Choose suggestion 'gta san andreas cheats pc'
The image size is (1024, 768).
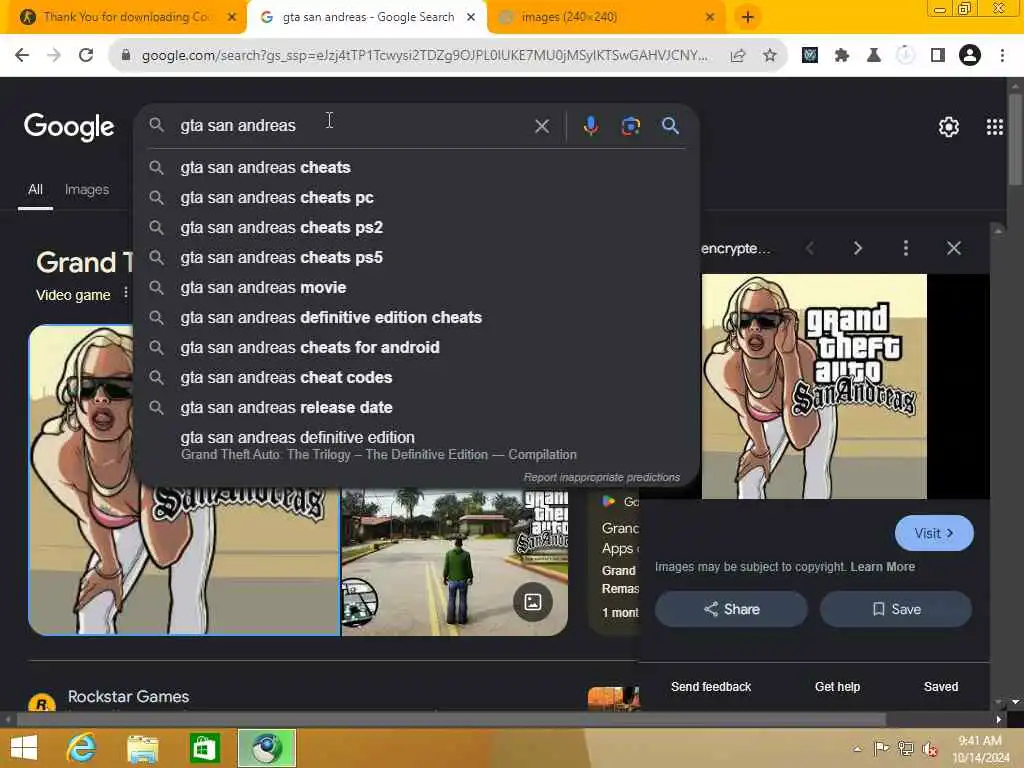coord(418,198)
